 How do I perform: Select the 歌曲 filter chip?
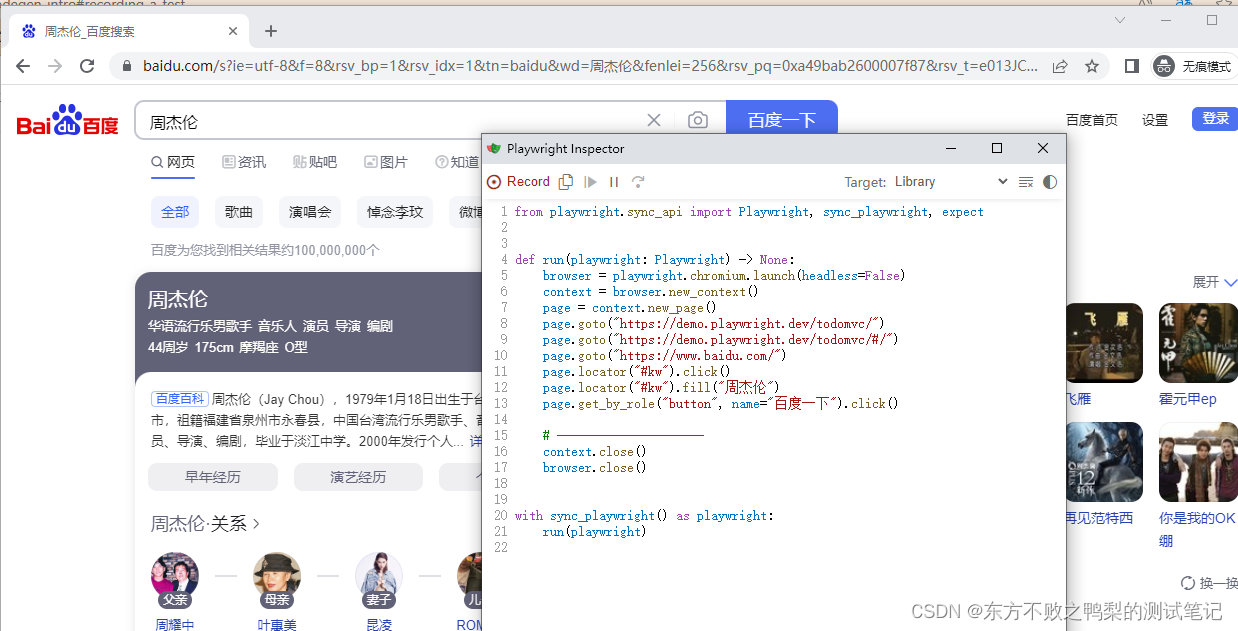pos(239,212)
